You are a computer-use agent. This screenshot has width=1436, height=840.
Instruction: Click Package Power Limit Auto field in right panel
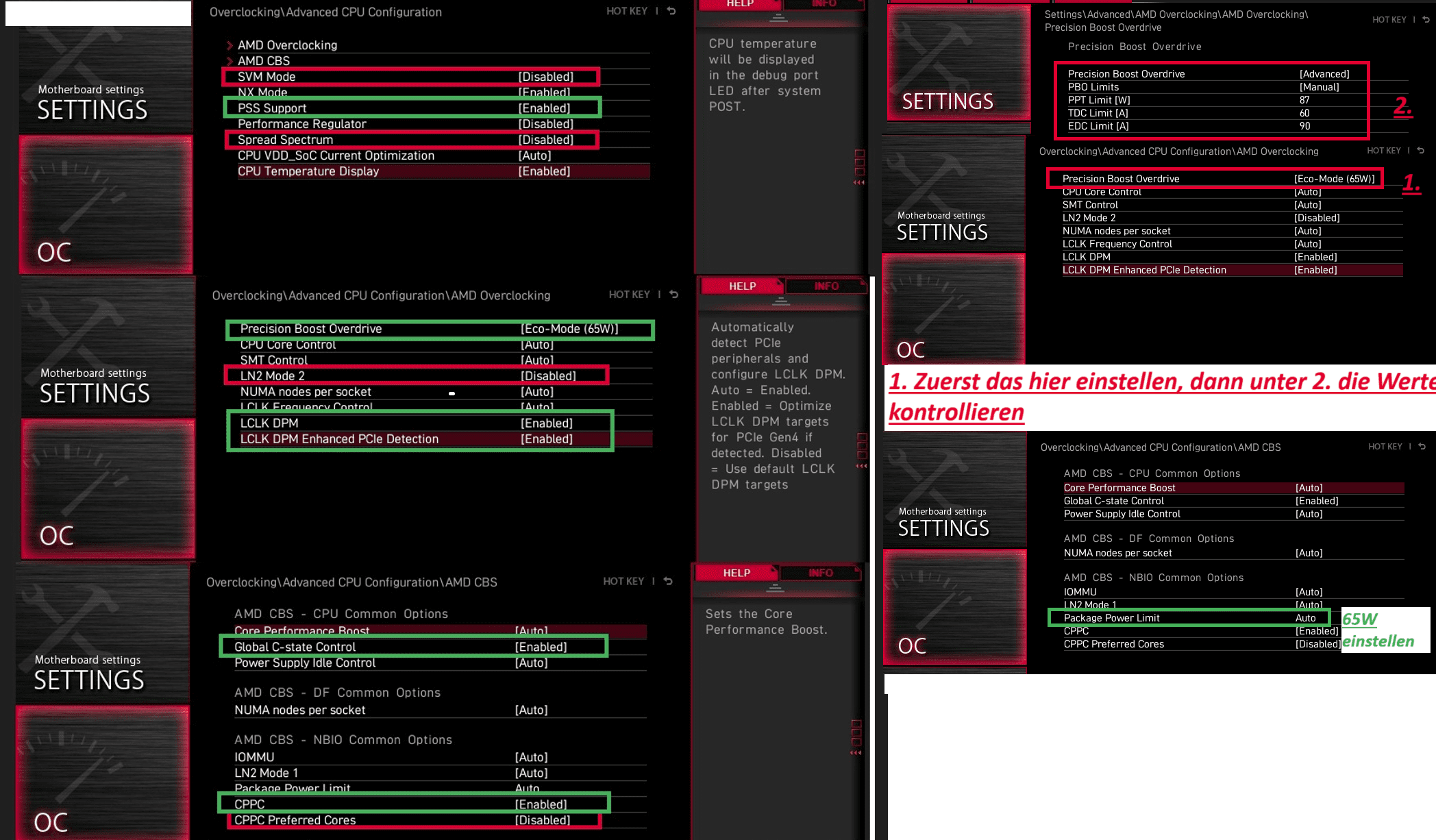point(1305,618)
